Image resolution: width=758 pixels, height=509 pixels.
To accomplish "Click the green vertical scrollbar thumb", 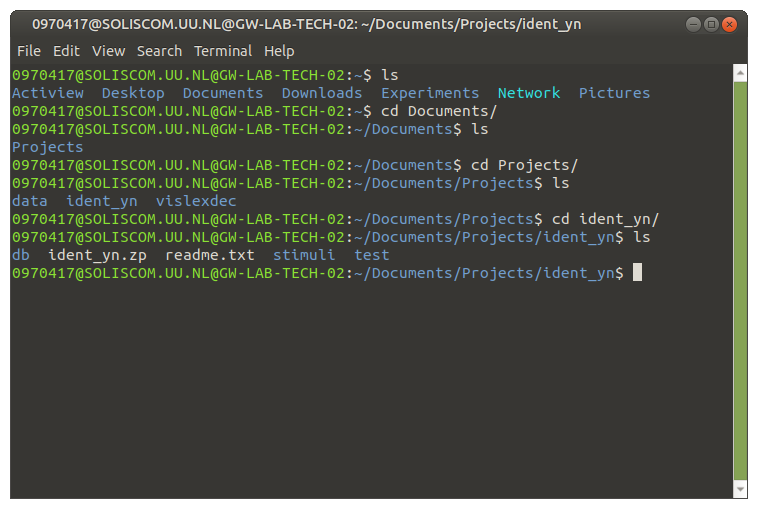I will point(740,281).
